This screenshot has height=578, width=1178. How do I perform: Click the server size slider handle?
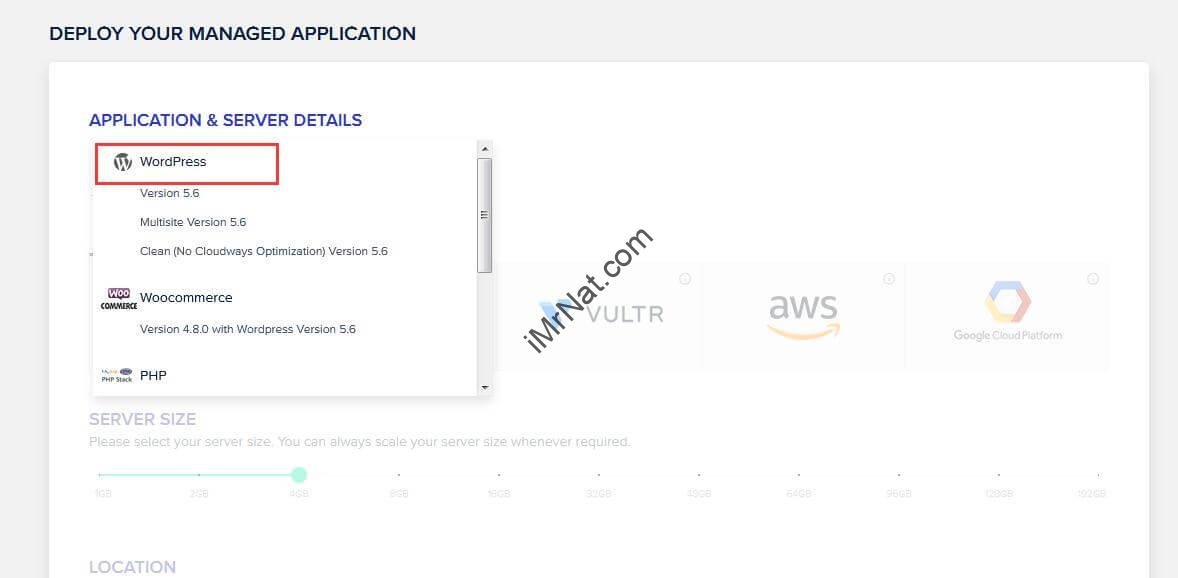(x=299, y=474)
